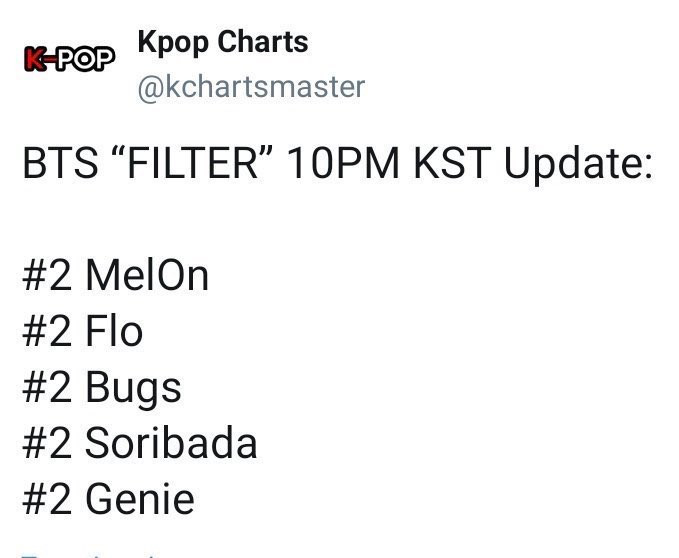Click the BTS text in the tweet

tap(60, 163)
